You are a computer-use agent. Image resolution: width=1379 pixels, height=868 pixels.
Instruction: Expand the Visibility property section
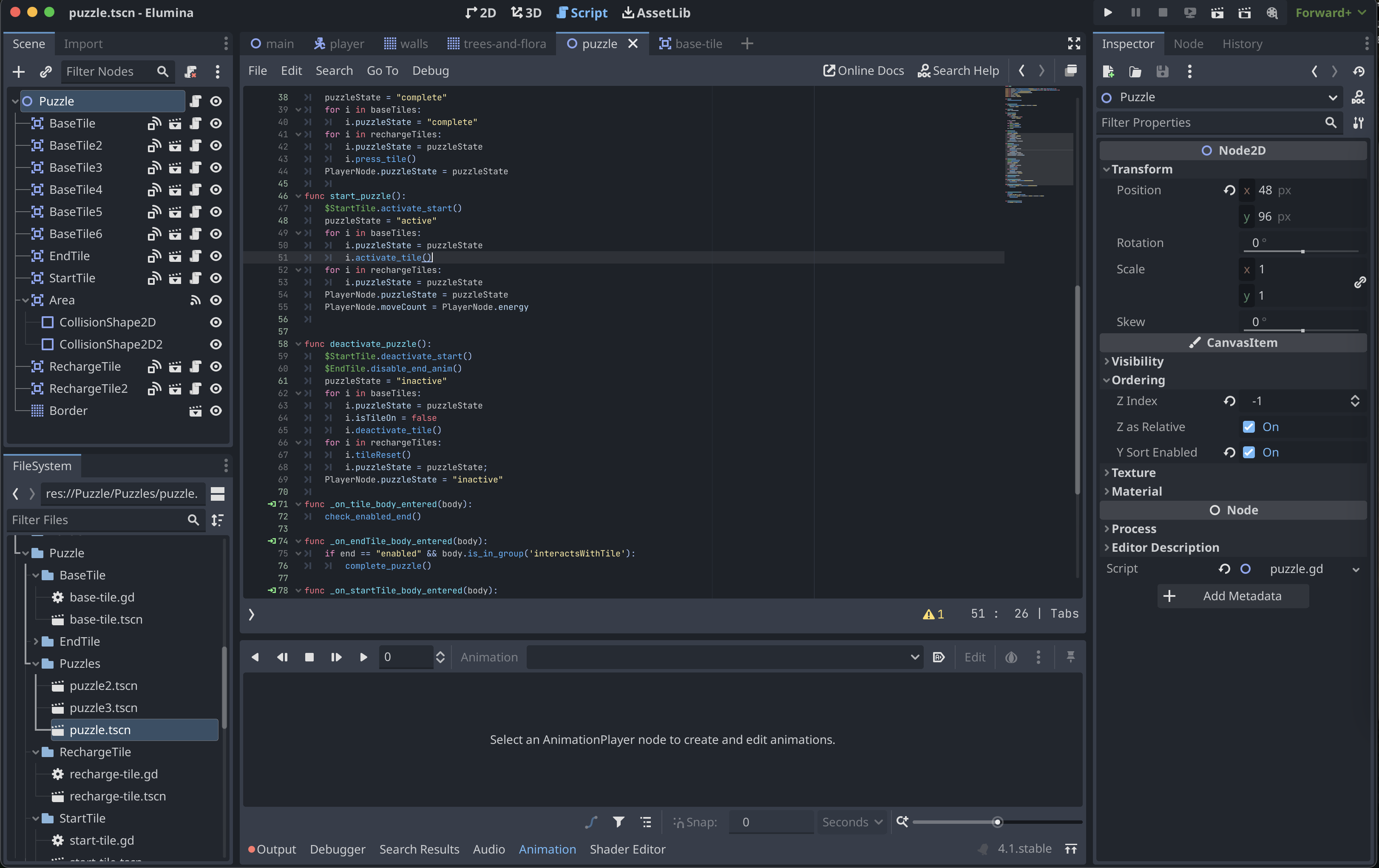(x=1137, y=361)
